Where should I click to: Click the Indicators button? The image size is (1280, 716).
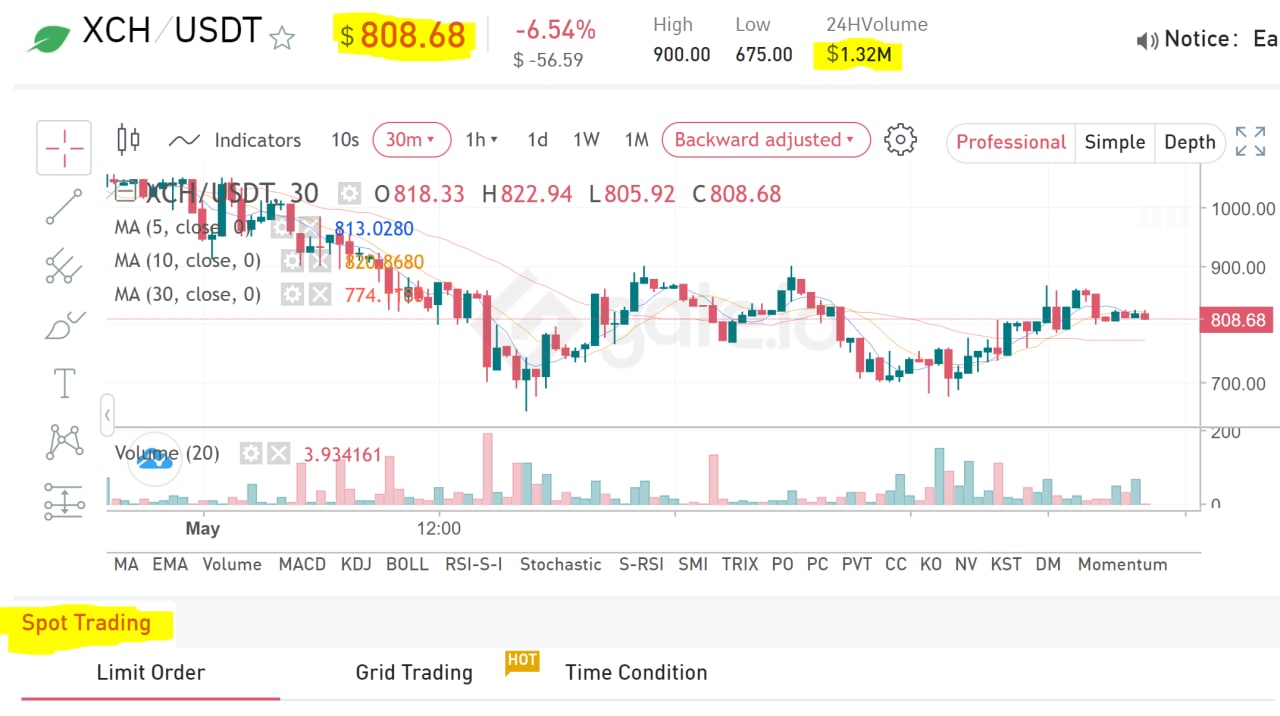point(236,140)
